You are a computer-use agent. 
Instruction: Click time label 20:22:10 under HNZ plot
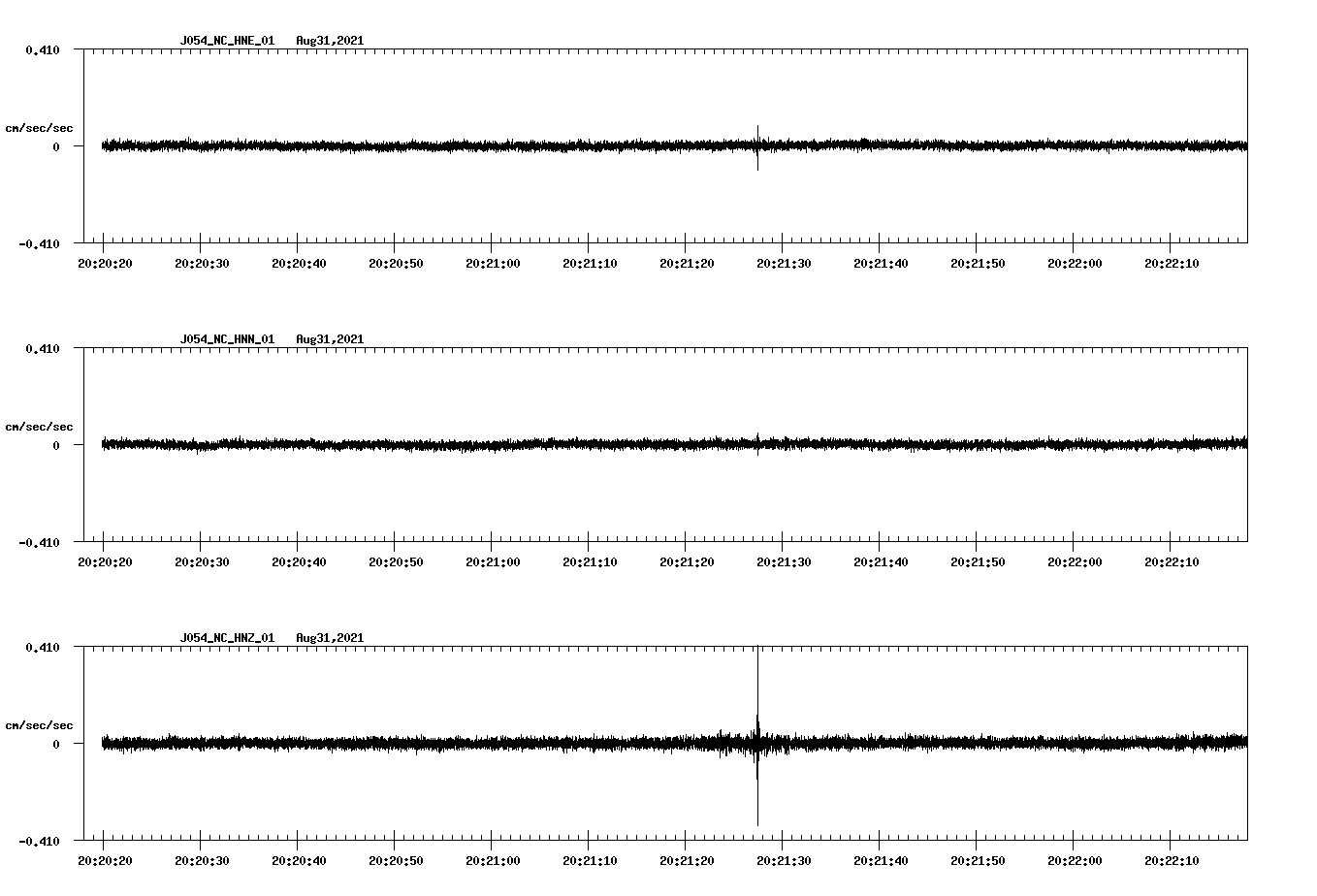pyautogui.click(x=1172, y=861)
